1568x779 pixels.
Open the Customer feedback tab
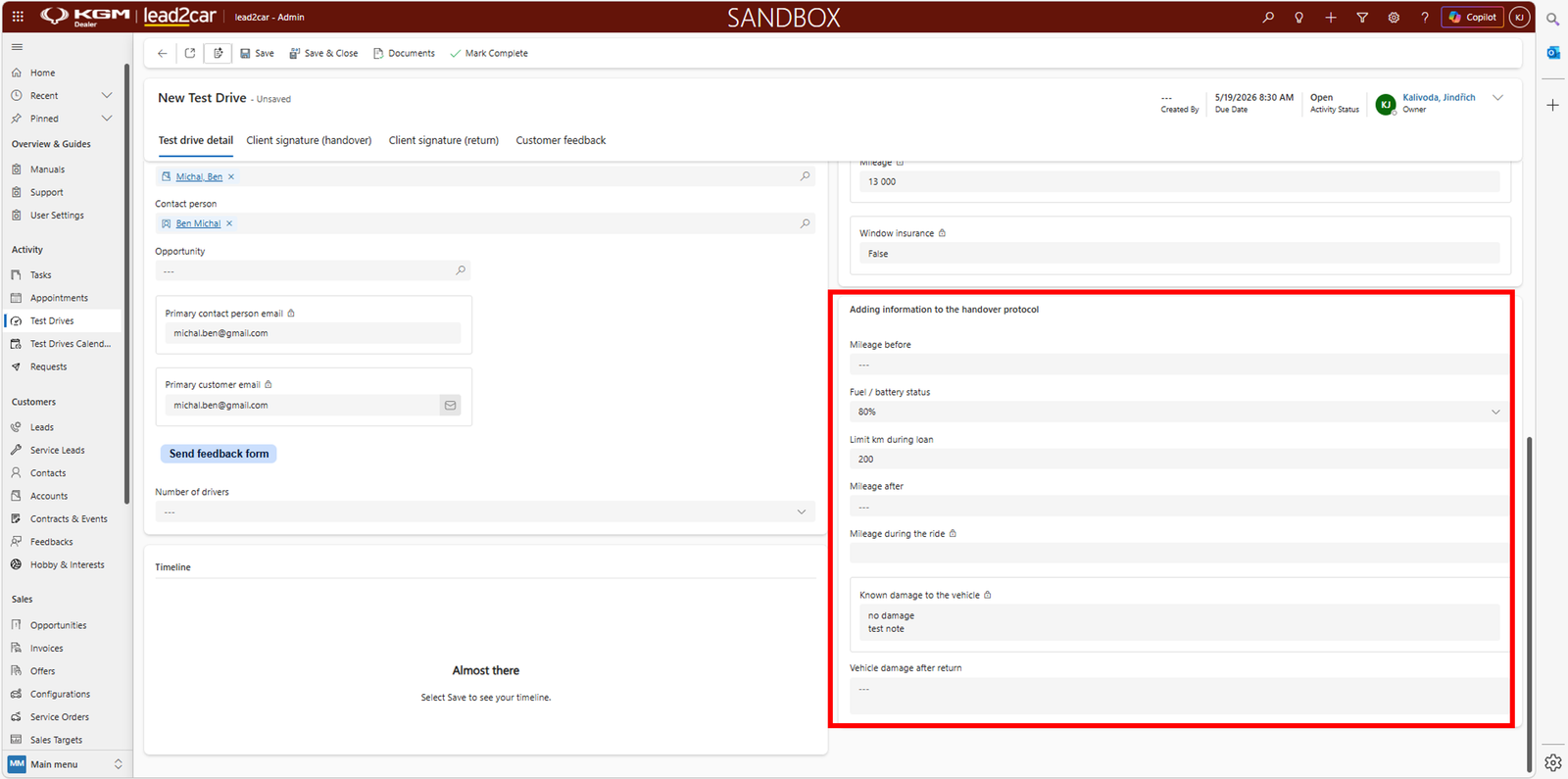(x=561, y=140)
